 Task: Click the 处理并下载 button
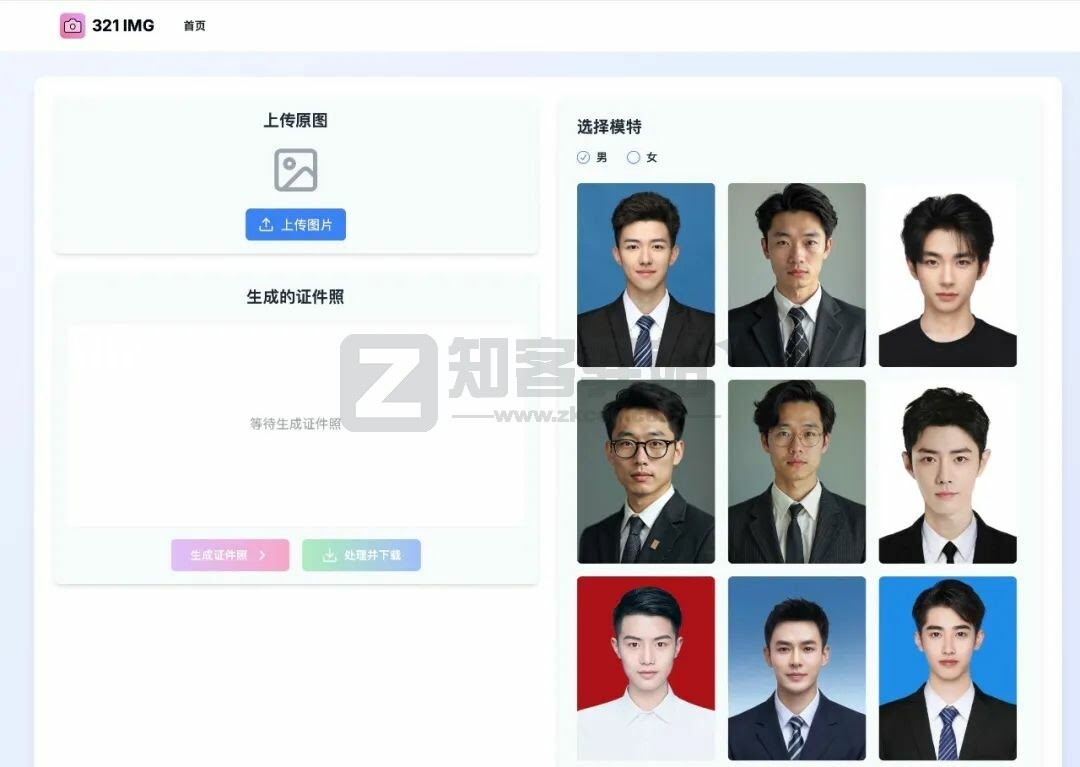click(362, 555)
